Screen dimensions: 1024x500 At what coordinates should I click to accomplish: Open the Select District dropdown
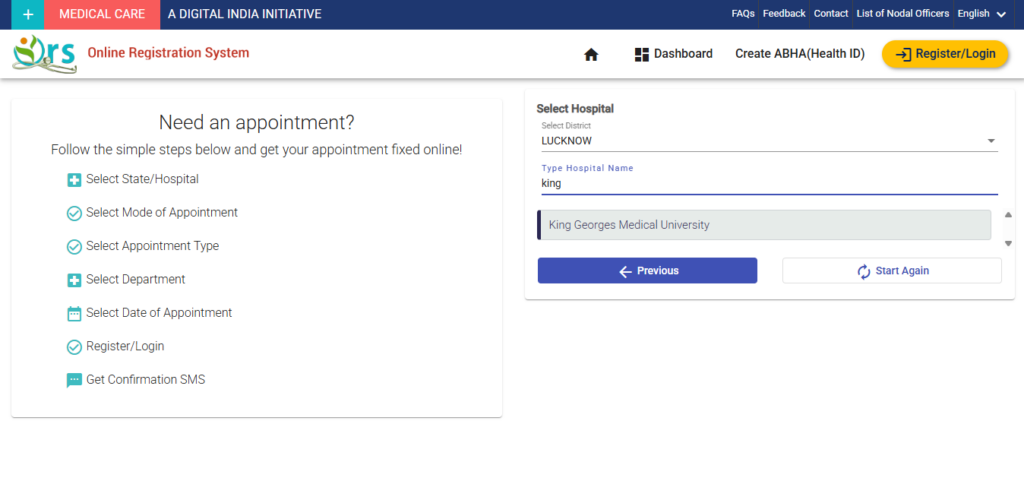point(767,141)
